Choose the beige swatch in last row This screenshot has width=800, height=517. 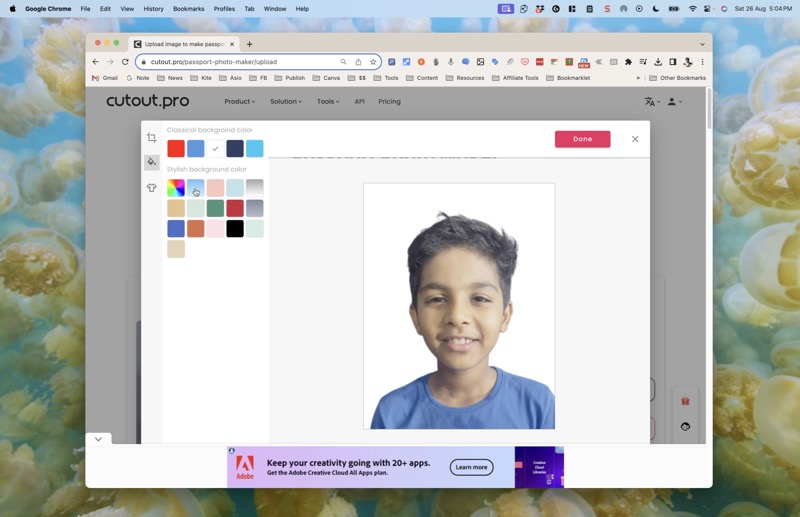coord(176,249)
